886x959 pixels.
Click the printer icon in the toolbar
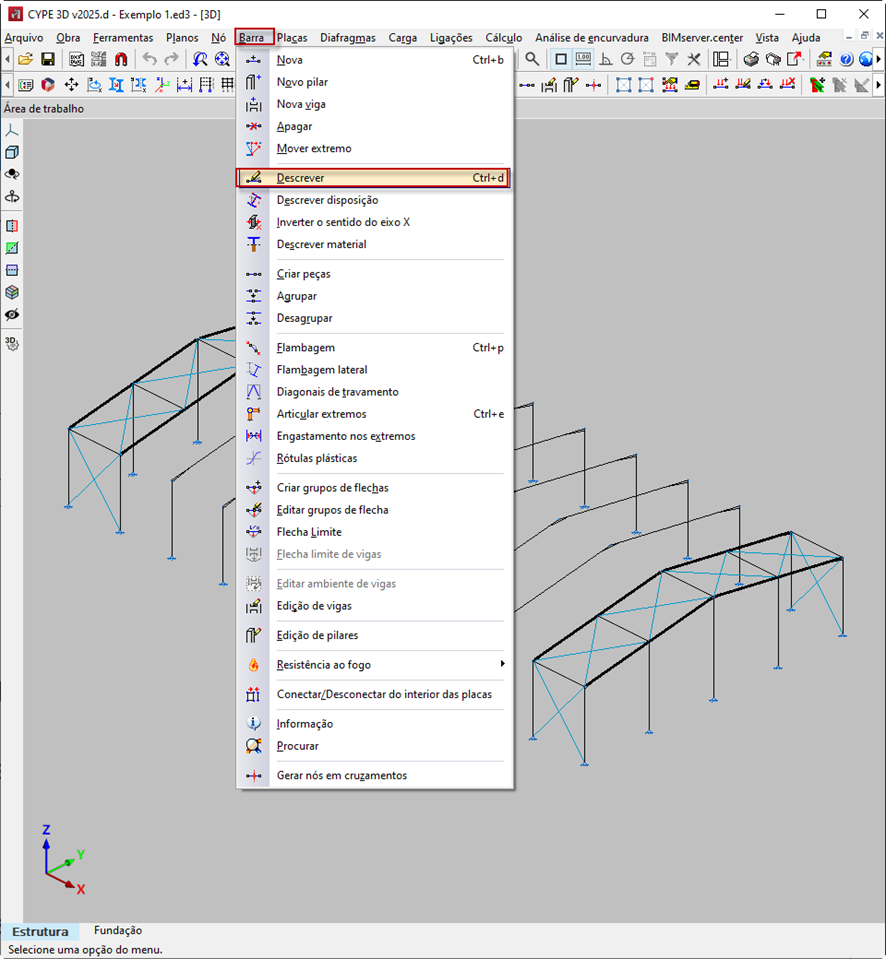(x=751, y=59)
